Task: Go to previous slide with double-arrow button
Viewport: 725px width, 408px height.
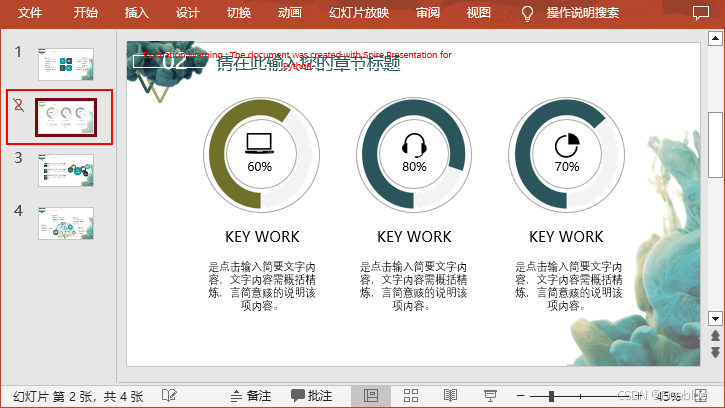Action: (715, 338)
